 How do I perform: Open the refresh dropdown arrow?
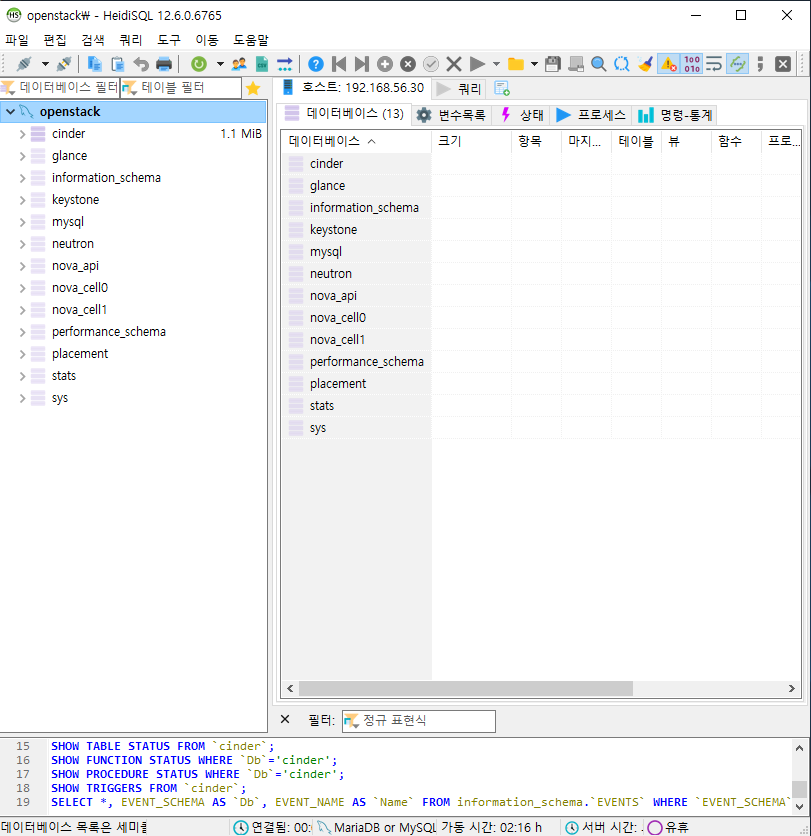click(220, 65)
